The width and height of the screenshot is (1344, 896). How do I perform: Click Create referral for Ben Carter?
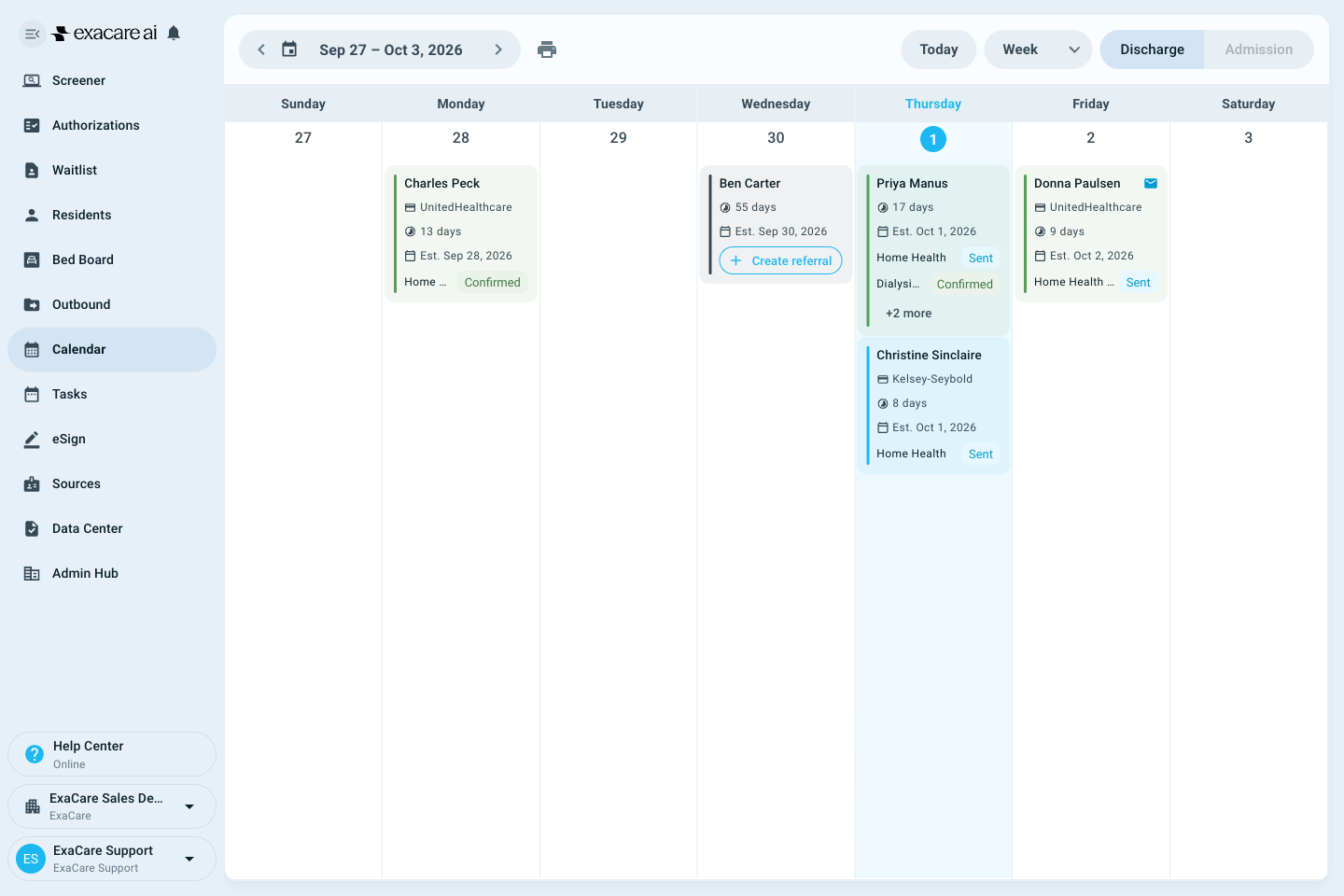pyautogui.click(x=780, y=260)
